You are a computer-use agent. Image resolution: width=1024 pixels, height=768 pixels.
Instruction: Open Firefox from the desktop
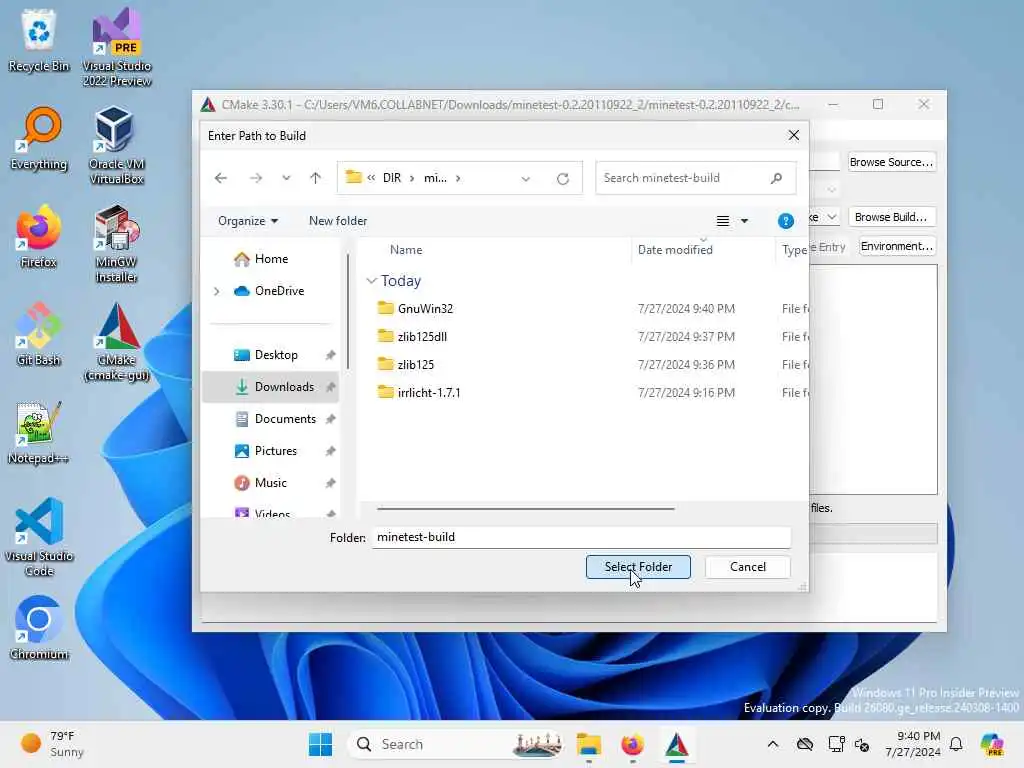pos(39,236)
